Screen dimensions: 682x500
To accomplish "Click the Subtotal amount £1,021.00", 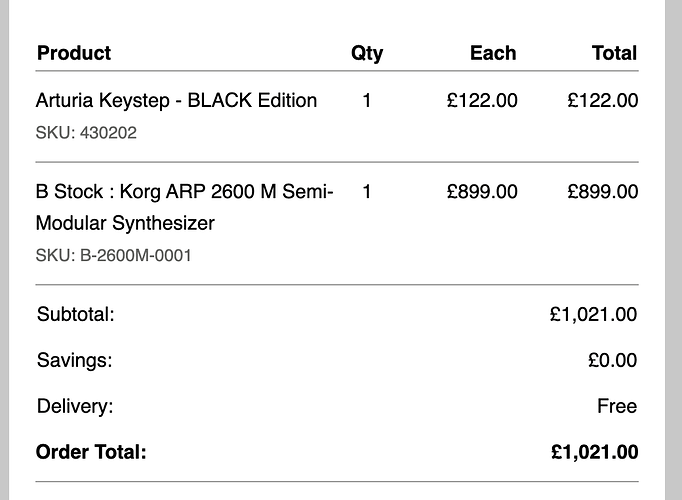I will pyautogui.click(x=593, y=314).
